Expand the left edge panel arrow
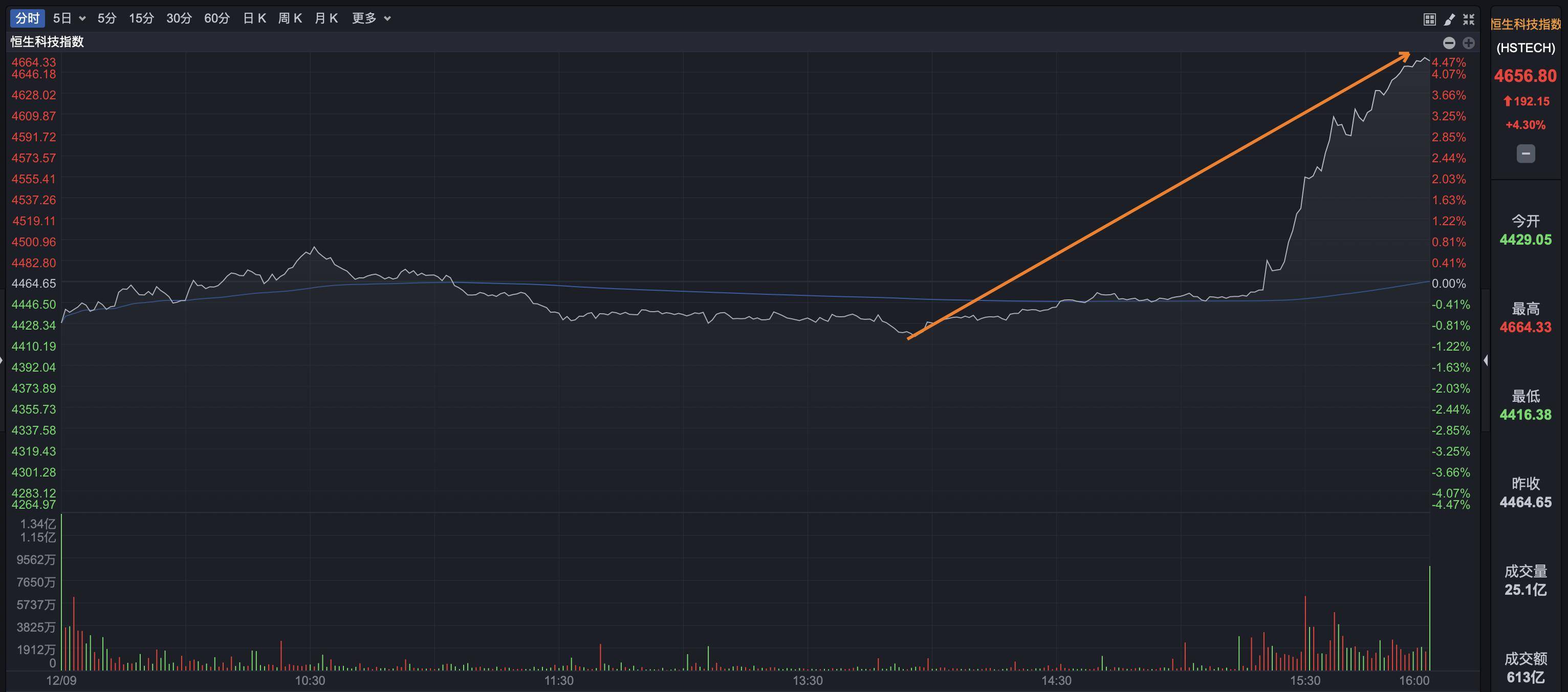This screenshot has width=1568, height=692. point(3,360)
